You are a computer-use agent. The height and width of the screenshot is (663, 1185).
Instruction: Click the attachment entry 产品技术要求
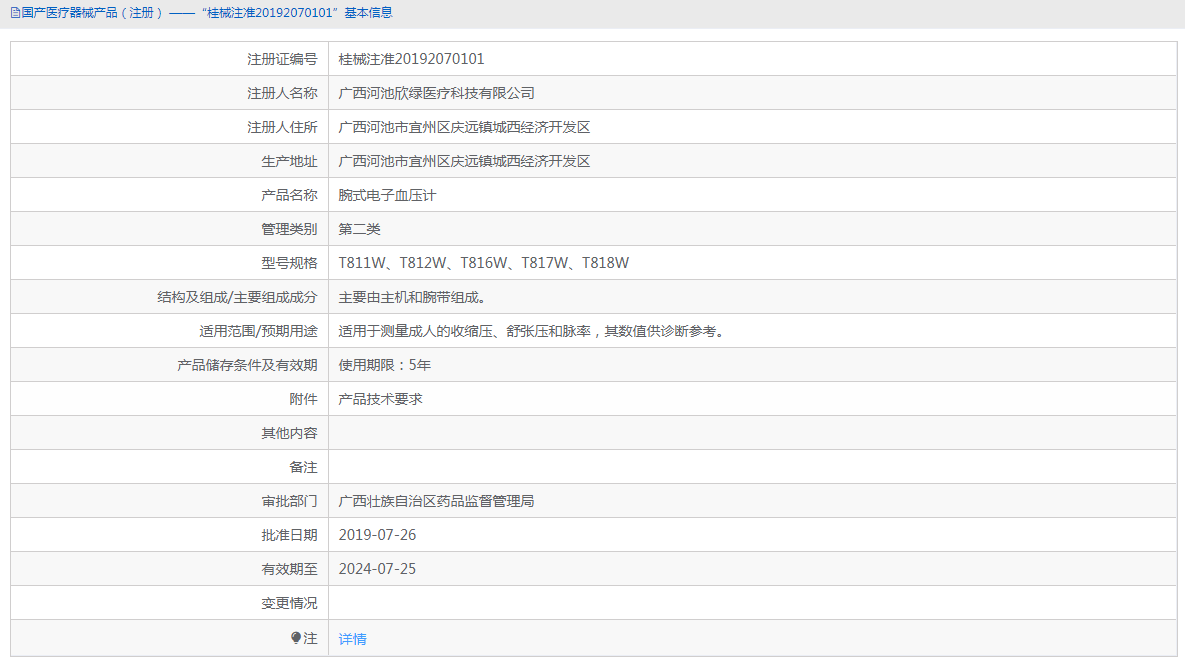(x=380, y=399)
